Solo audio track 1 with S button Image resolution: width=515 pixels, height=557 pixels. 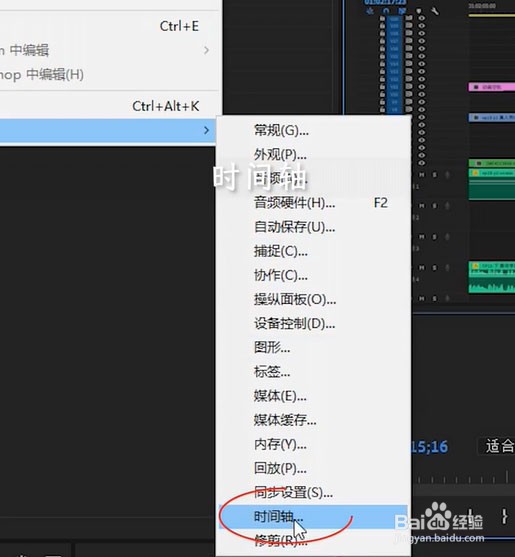[434, 175]
